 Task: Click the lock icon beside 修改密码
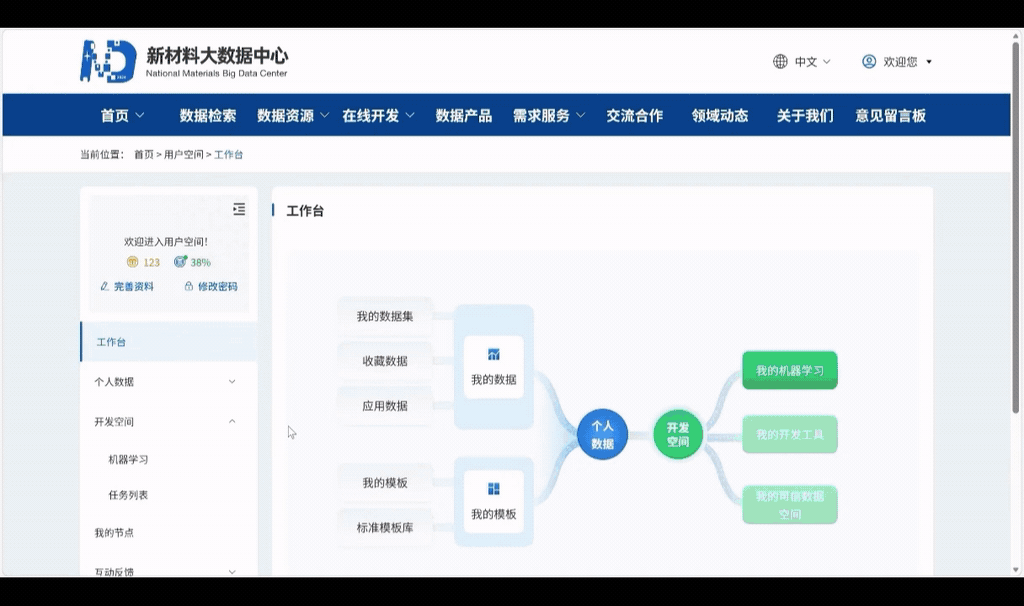pyautogui.click(x=188, y=286)
